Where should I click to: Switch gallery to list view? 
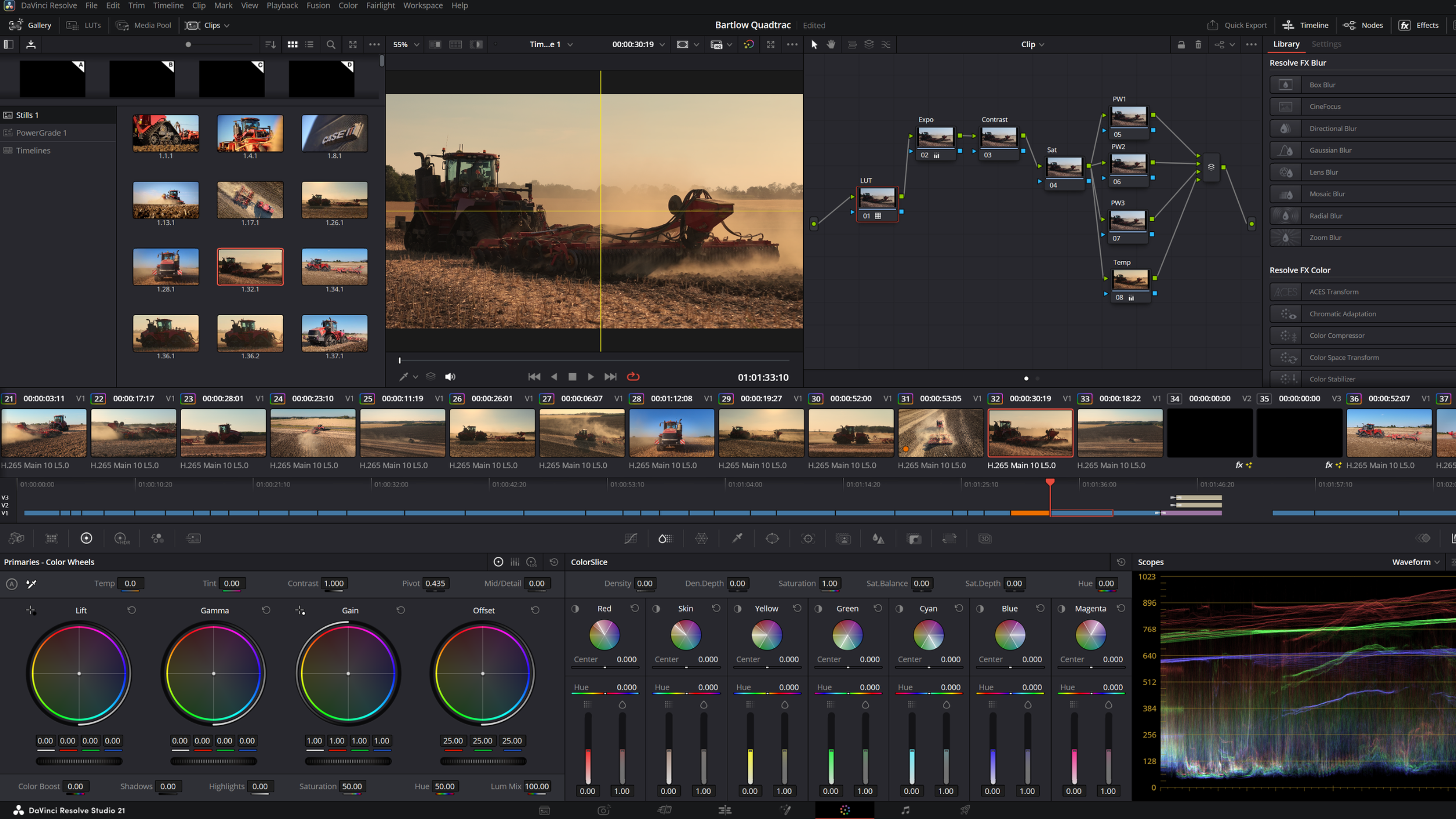[x=309, y=44]
